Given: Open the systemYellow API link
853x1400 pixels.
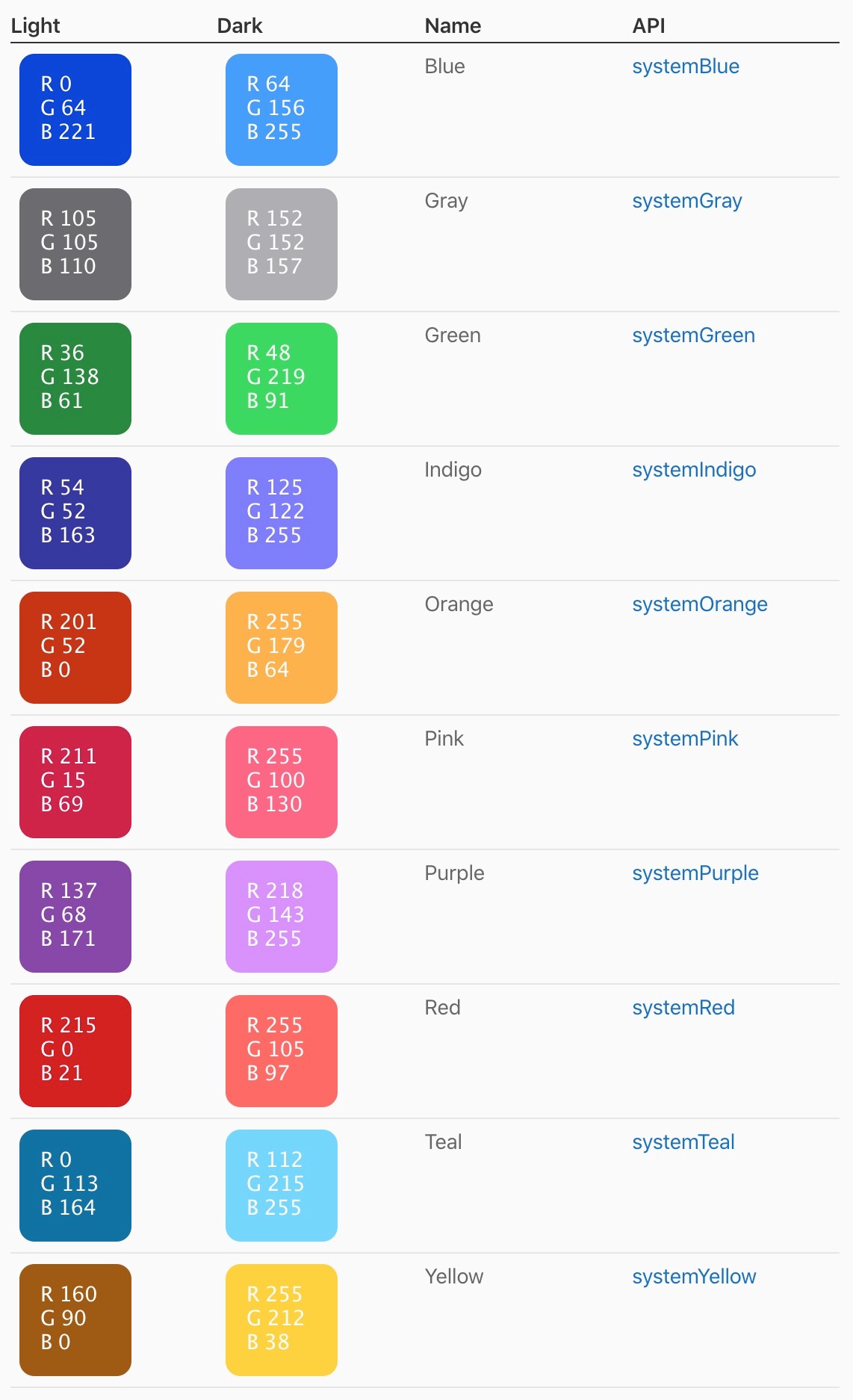Looking at the screenshot, I should pos(694,1277).
